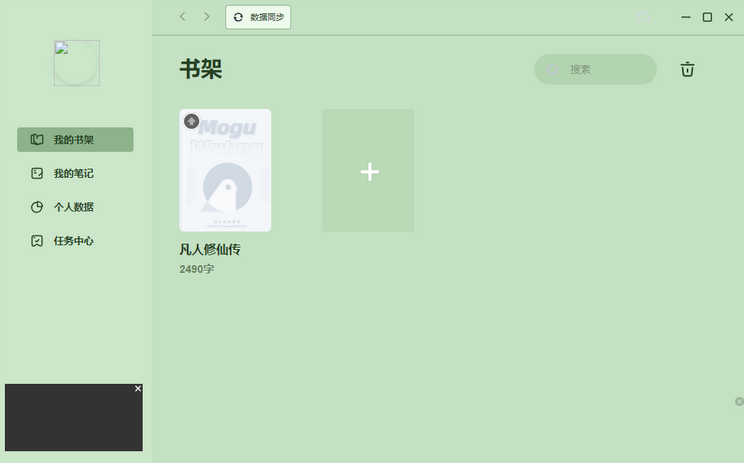Click the upload arrow badge on book cover
The image size is (744, 463).
coord(192,121)
